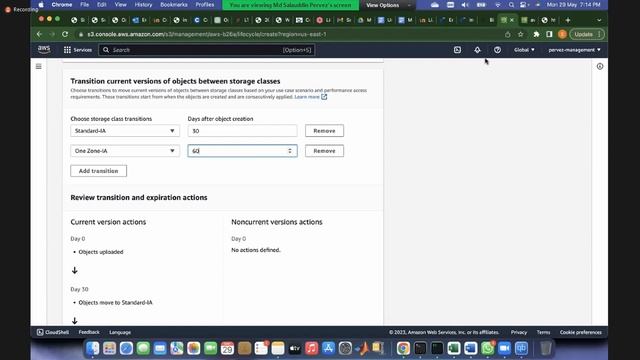Screen dimensions: 640x360
Task: Open Excel in the Dock
Action: (454, 348)
